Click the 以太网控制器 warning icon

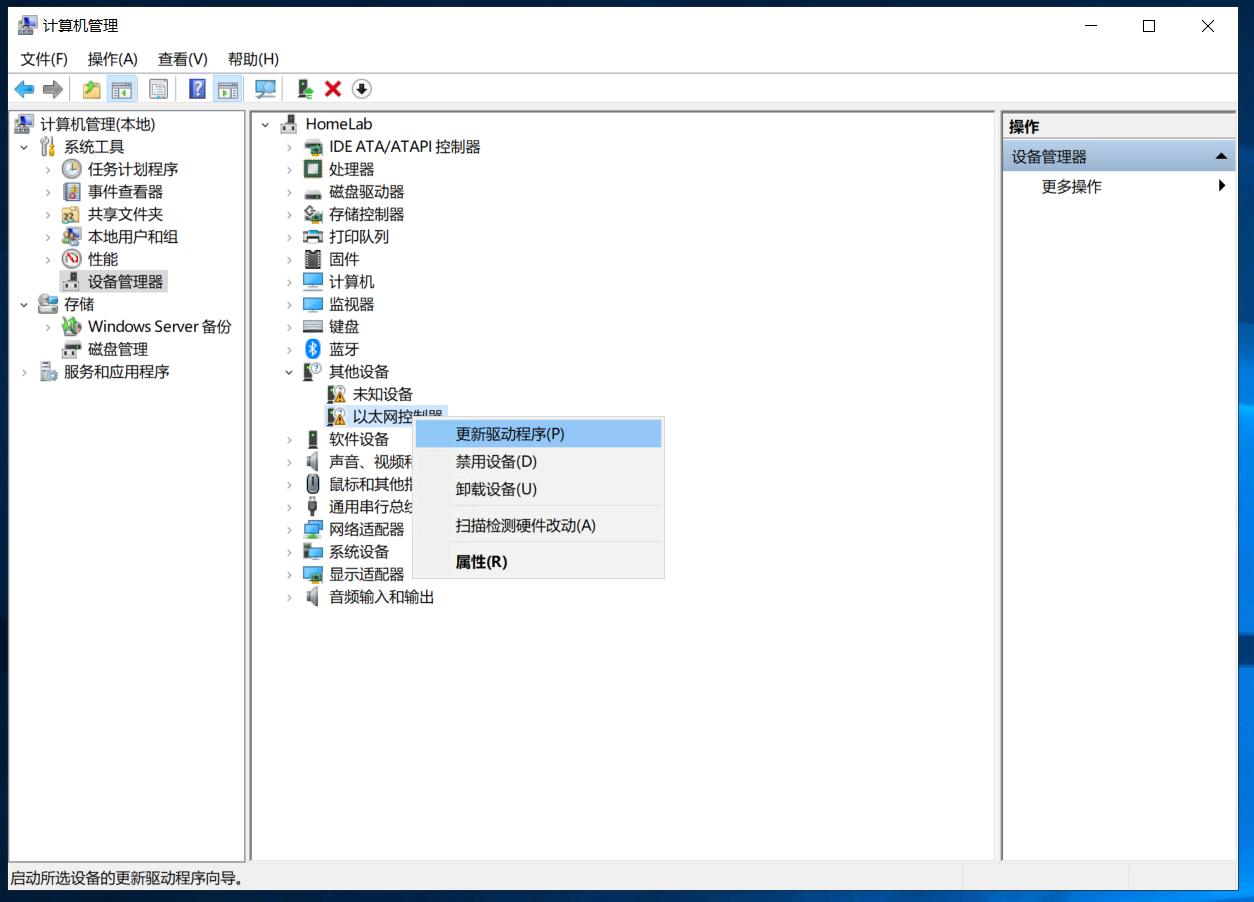pos(337,417)
